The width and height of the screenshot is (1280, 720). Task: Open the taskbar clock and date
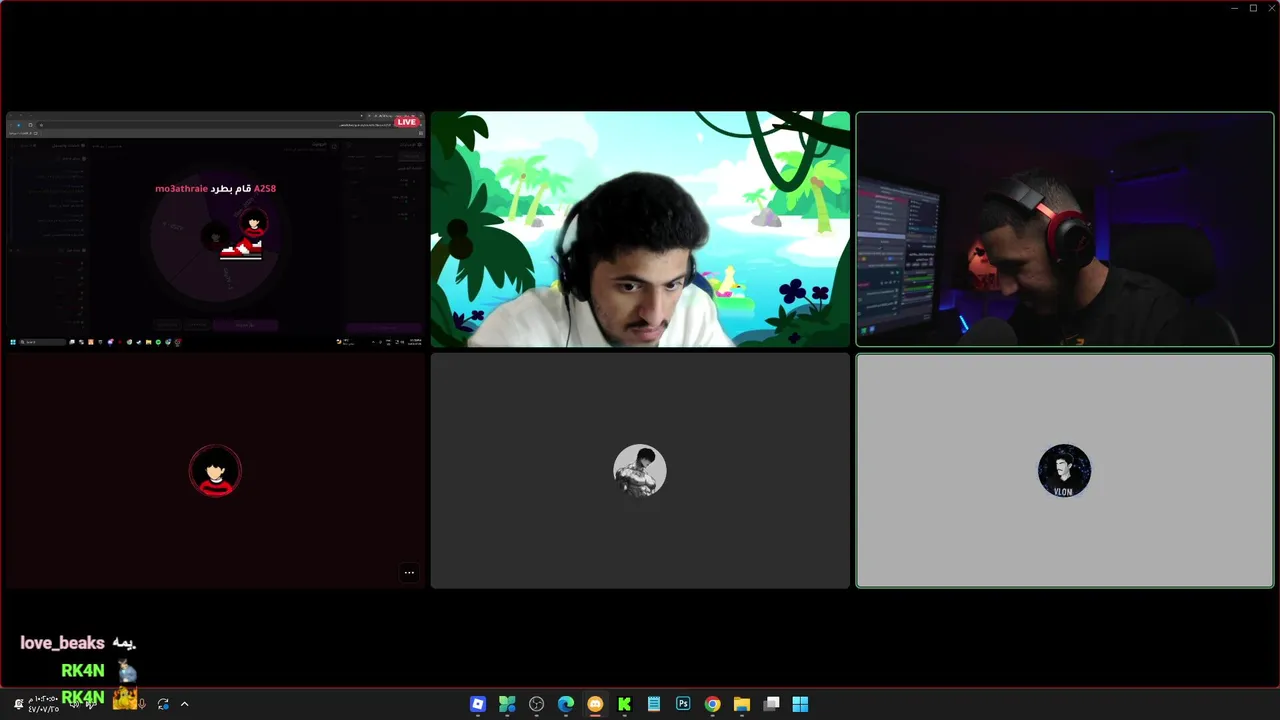(43, 704)
